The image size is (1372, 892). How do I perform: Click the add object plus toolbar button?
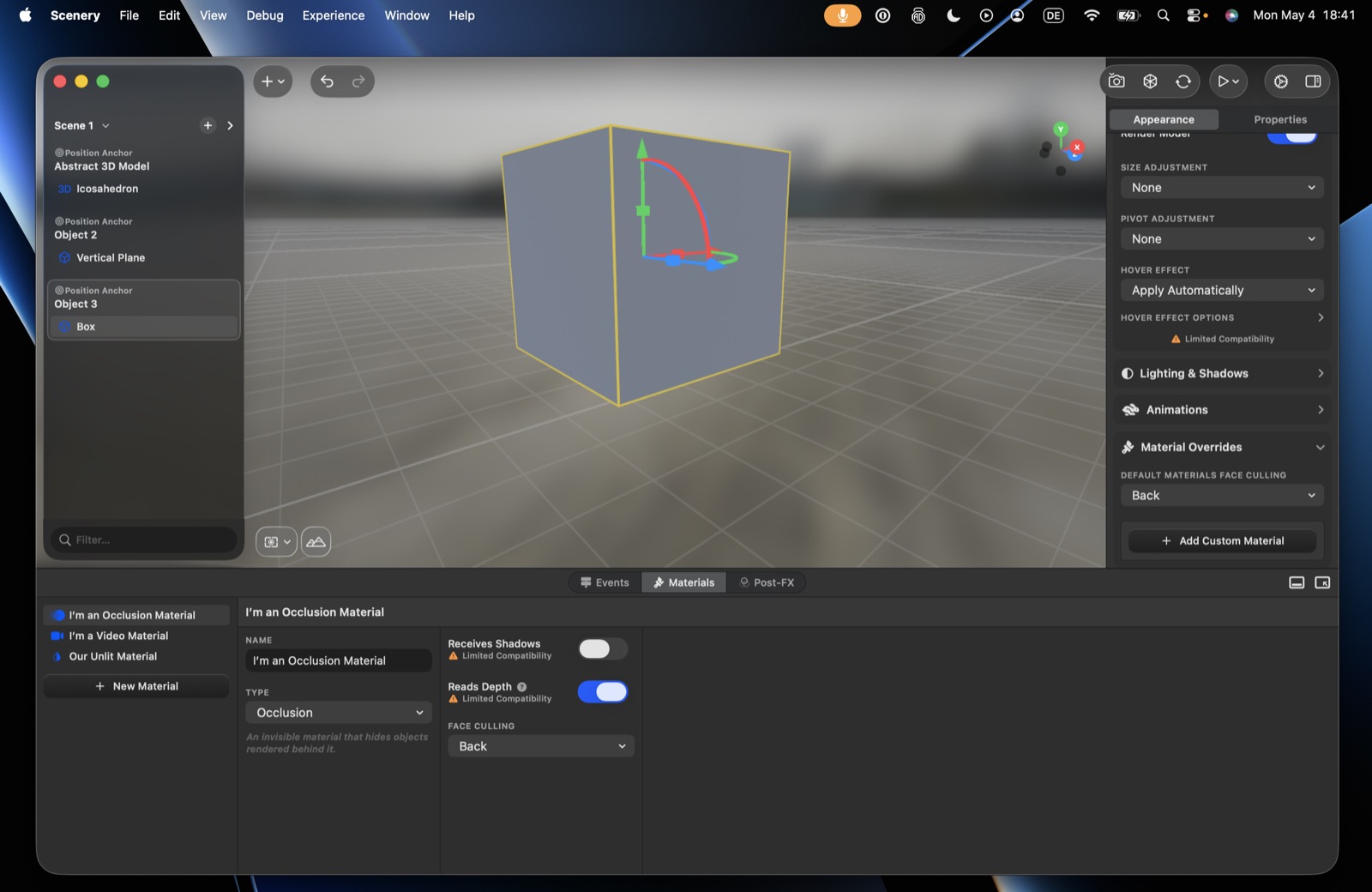point(273,81)
